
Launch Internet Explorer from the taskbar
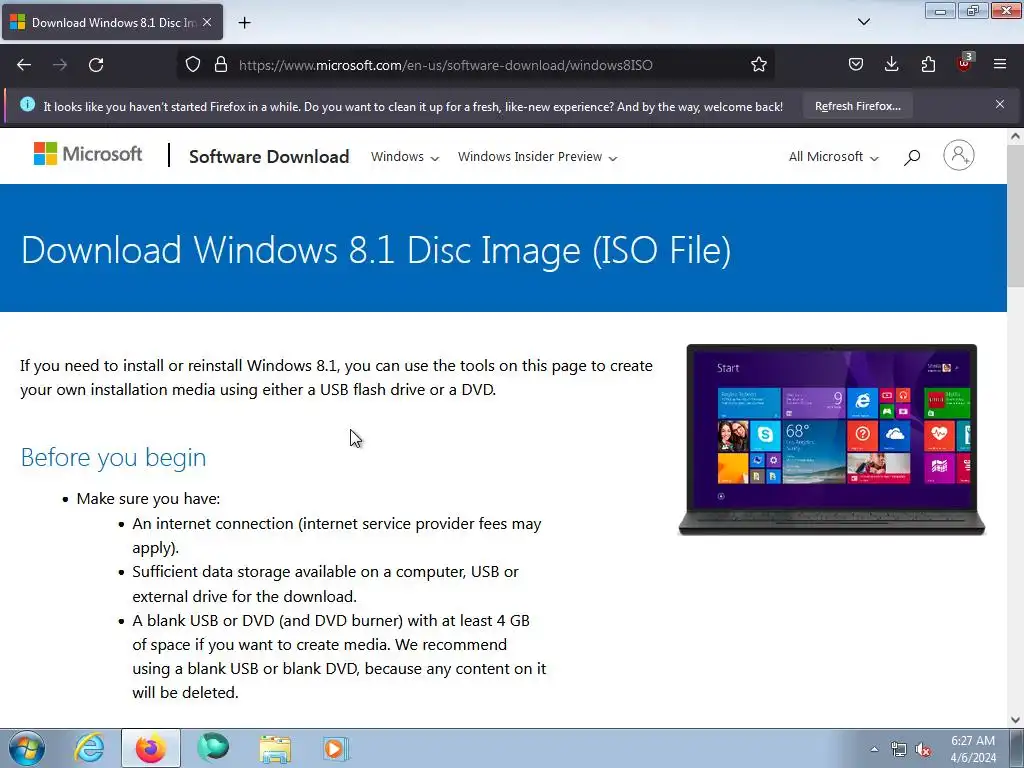click(x=89, y=748)
